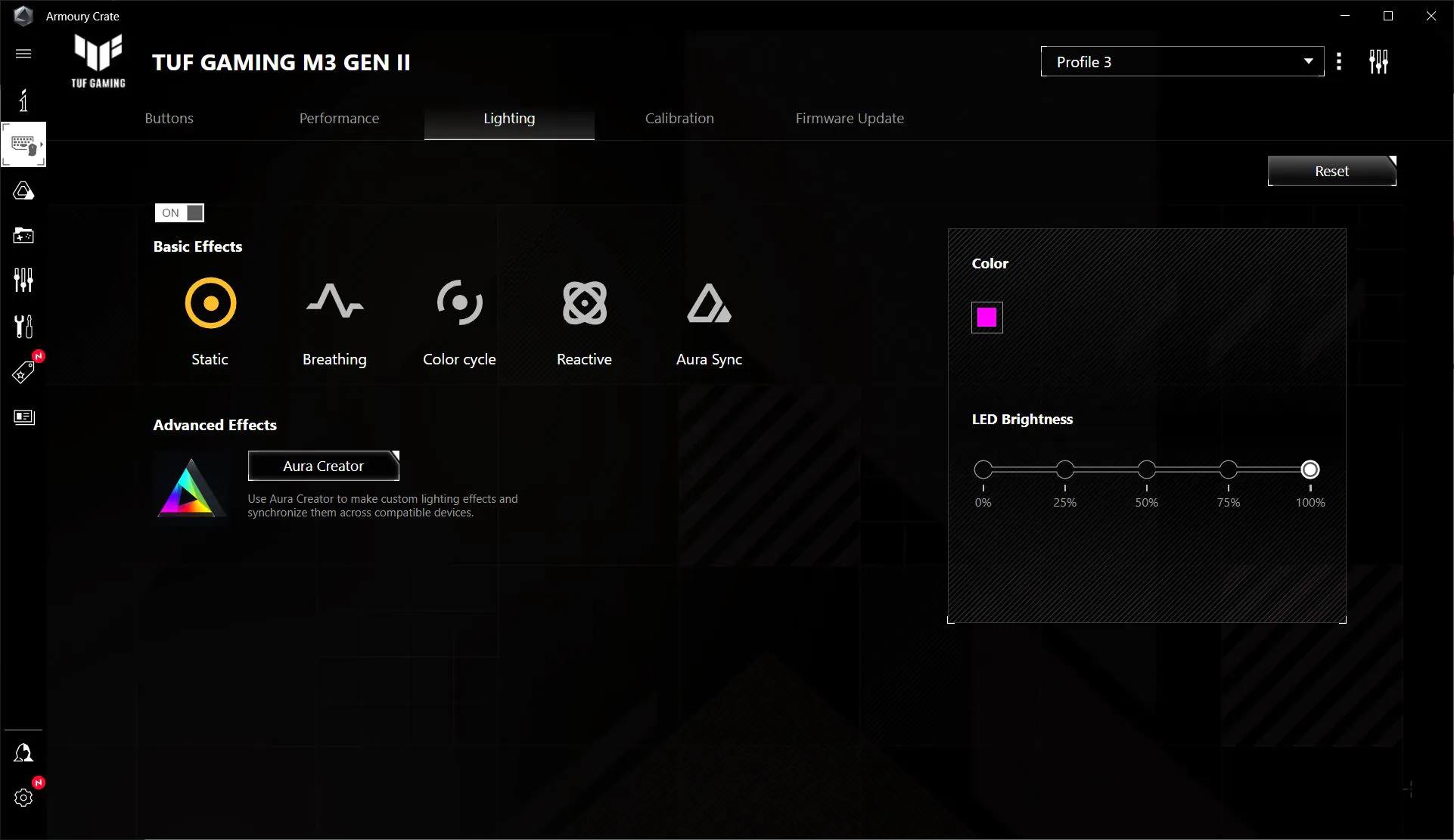The width and height of the screenshot is (1454, 840).
Task: Open the equalizer settings icon top right
Action: pyautogui.click(x=1378, y=62)
